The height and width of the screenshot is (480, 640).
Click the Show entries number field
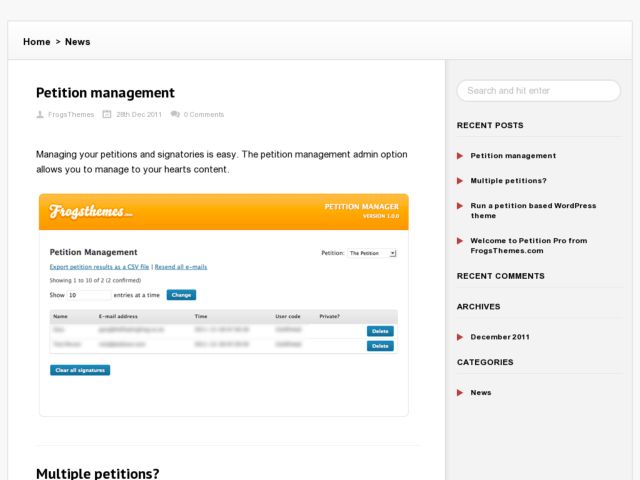[89, 295]
